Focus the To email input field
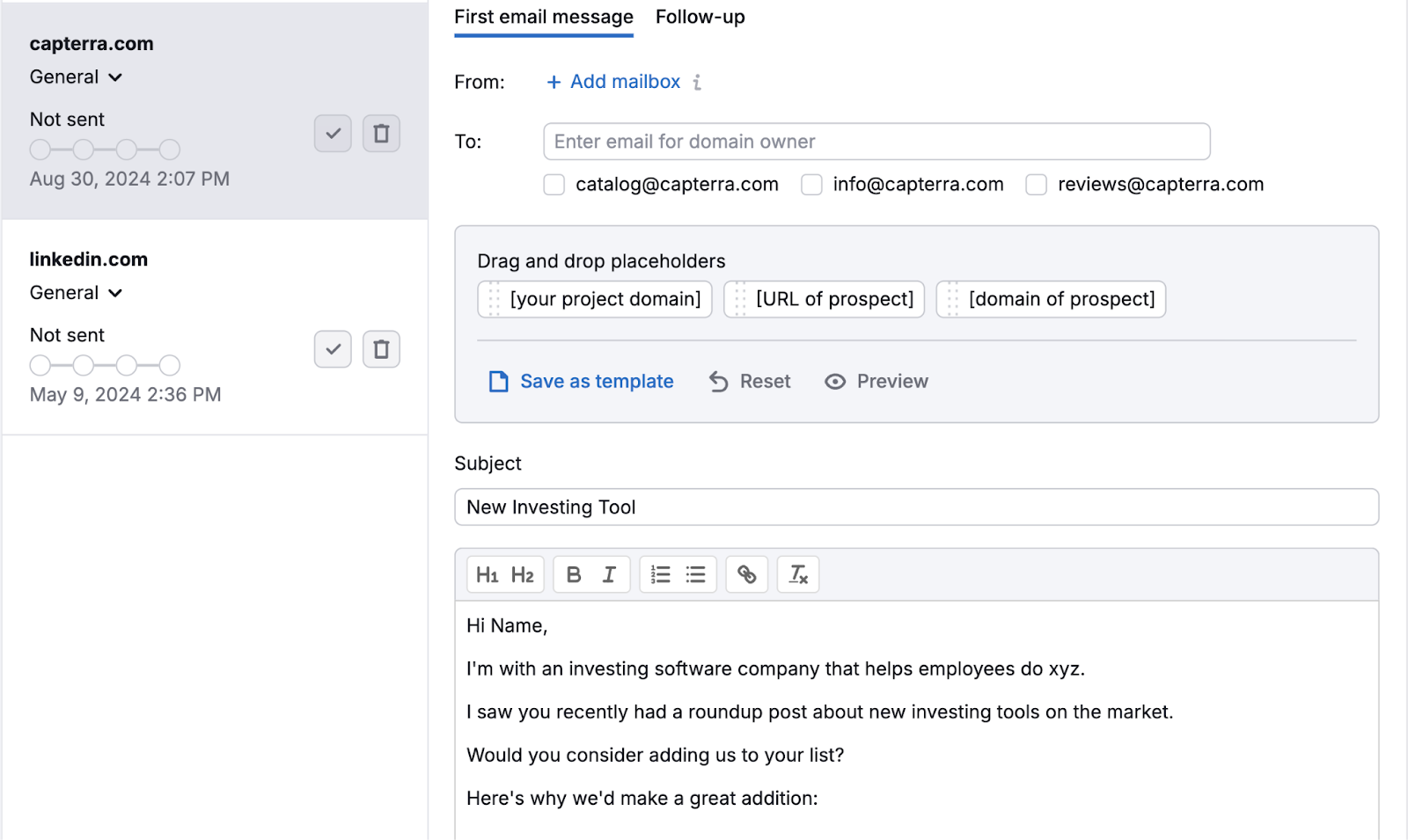 pyautogui.click(x=876, y=142)
